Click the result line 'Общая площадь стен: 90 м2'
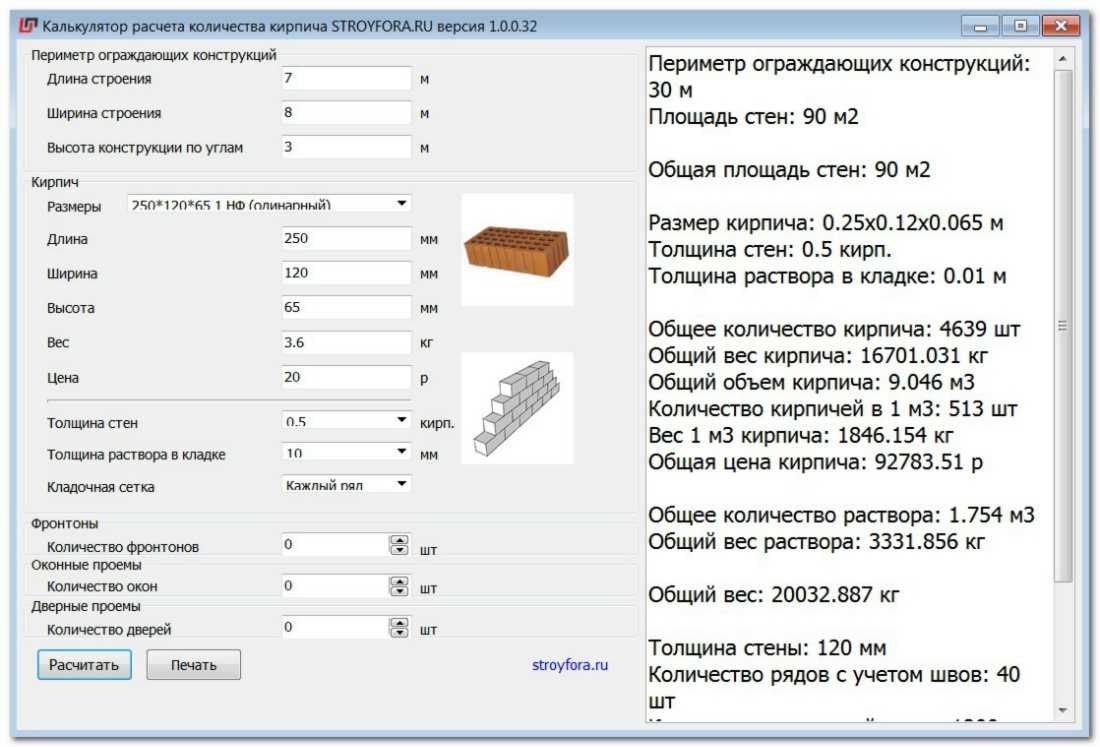 point(789,170)
